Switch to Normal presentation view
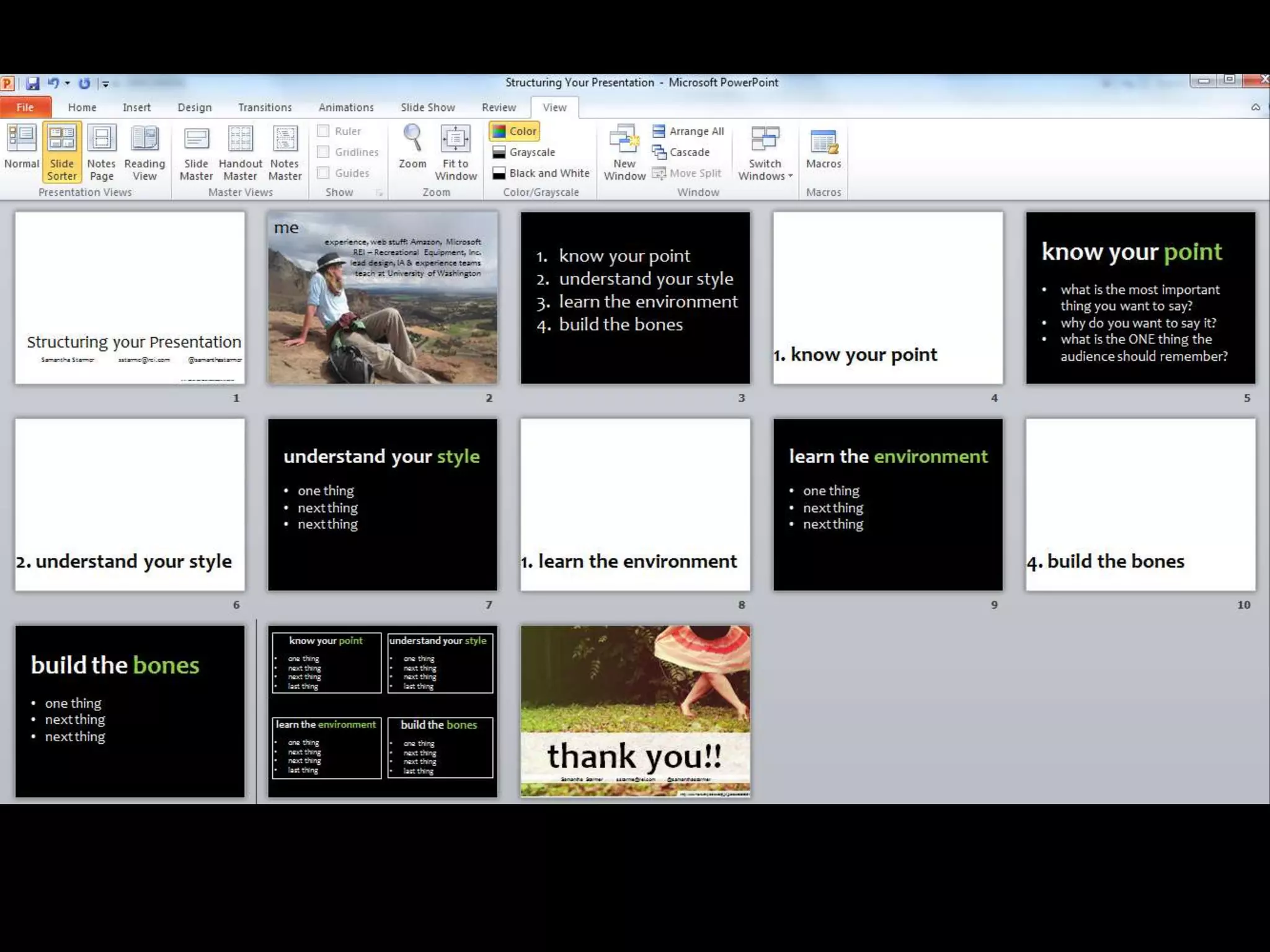This screenshot has height=952, width=1270. click(22, 148)
